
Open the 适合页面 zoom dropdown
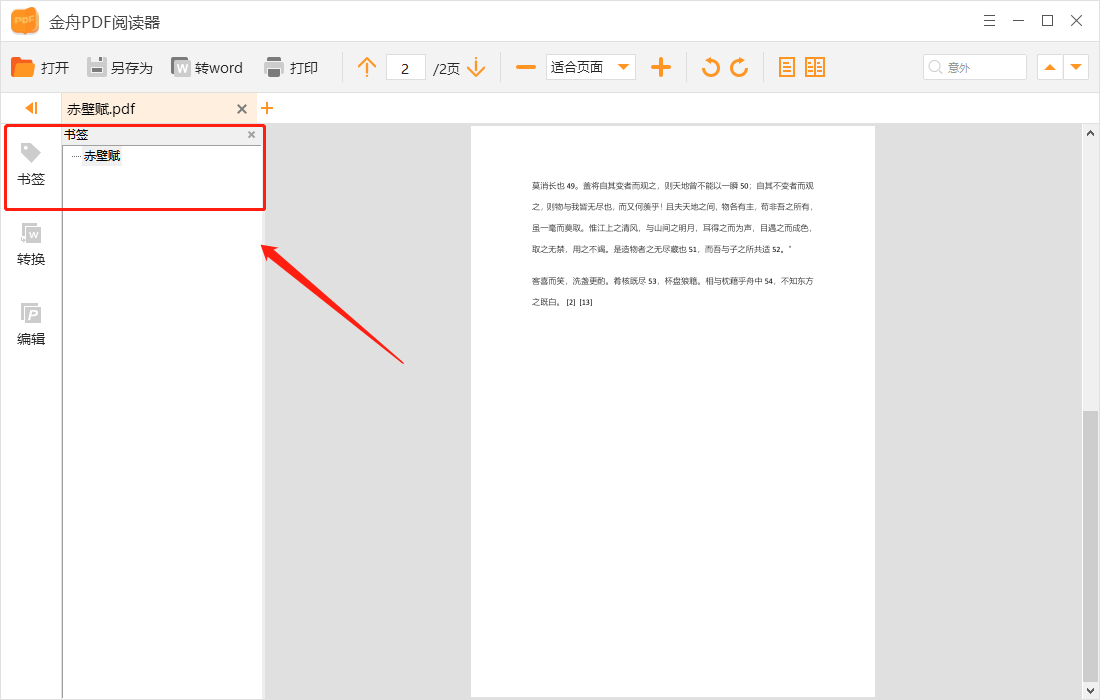click(x=591, y=67)
